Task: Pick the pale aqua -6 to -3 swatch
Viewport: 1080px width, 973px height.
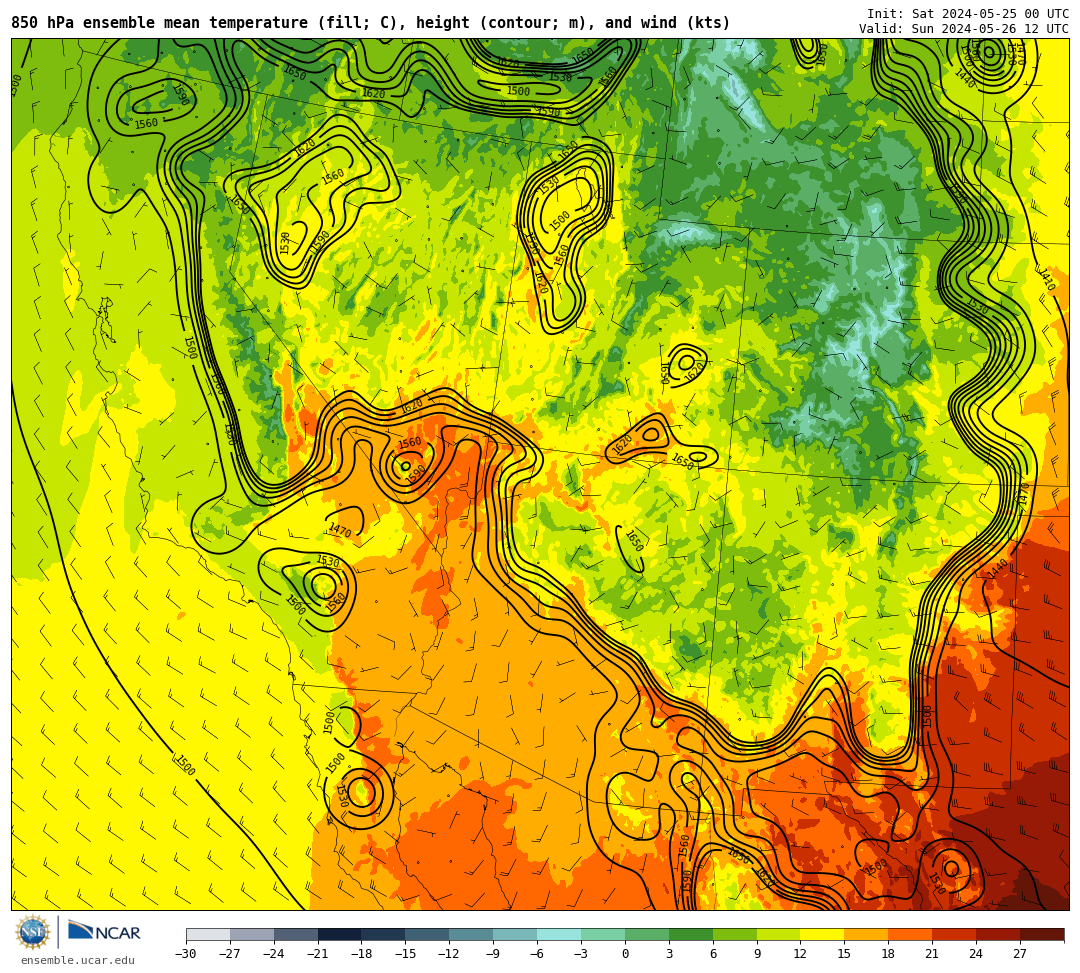Action: click(559, 934)
